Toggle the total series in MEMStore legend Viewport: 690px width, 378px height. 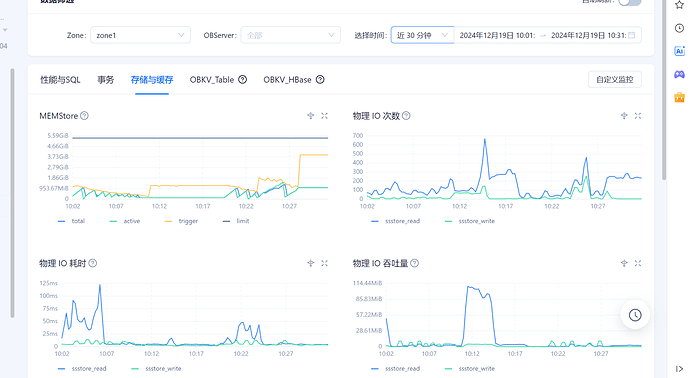[72, 221]
